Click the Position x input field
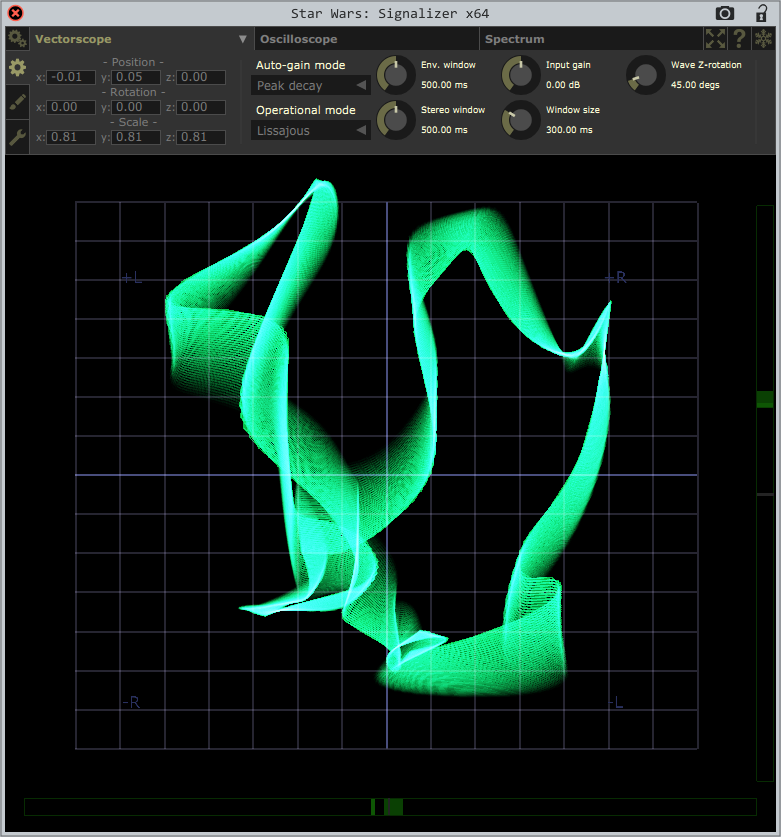This screenshot has width=781, height=837. (x=72, y=77)
